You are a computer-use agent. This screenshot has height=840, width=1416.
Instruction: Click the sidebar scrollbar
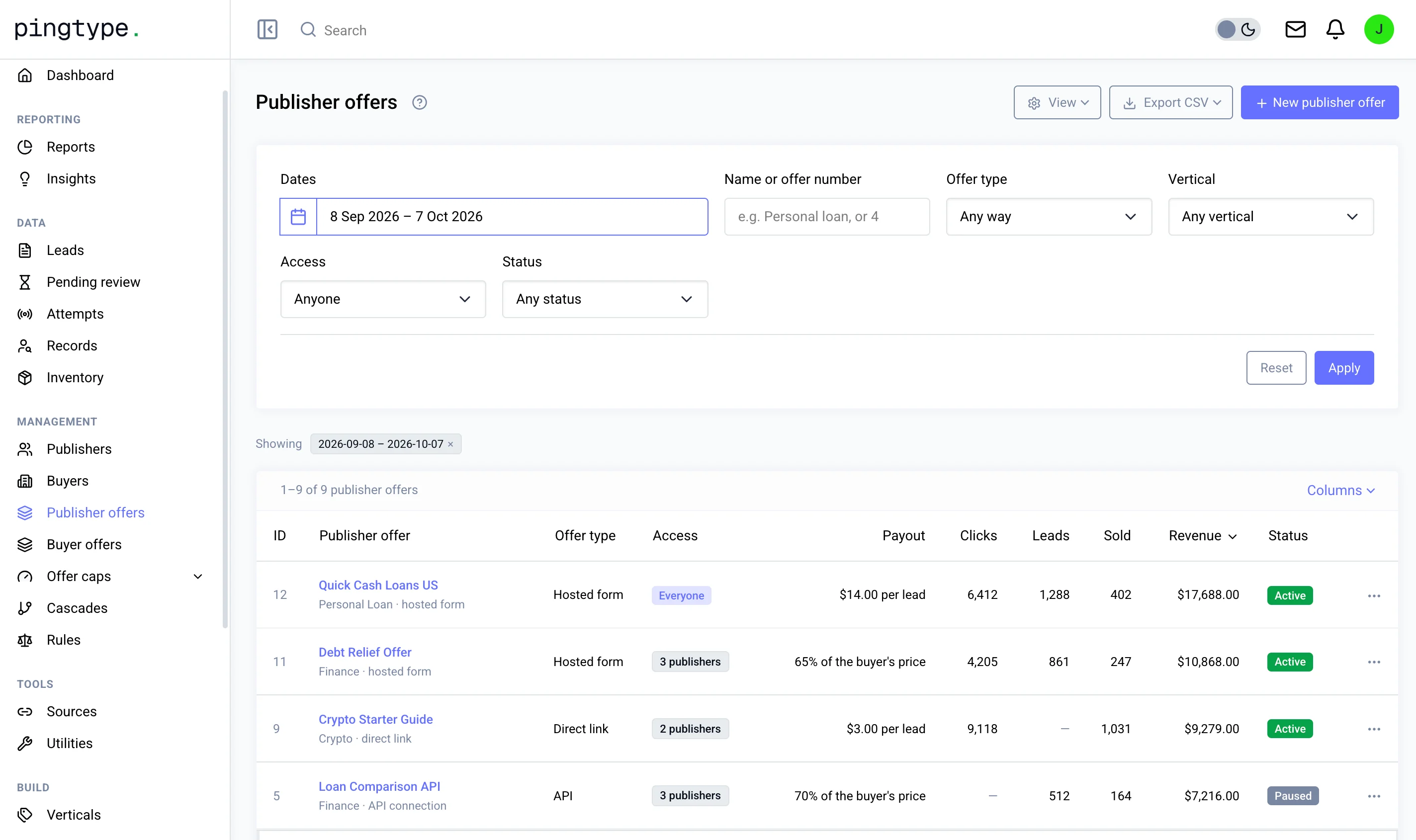[225, 359]
